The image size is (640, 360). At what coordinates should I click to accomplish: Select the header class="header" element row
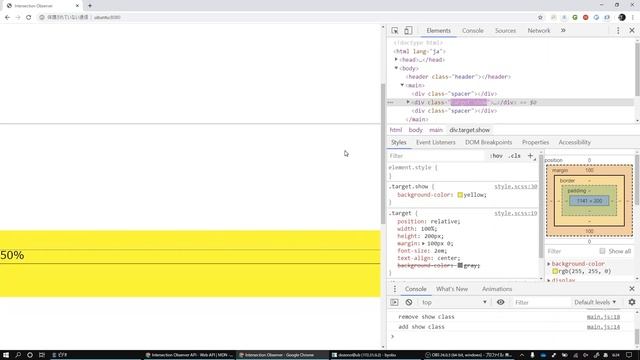458,77
